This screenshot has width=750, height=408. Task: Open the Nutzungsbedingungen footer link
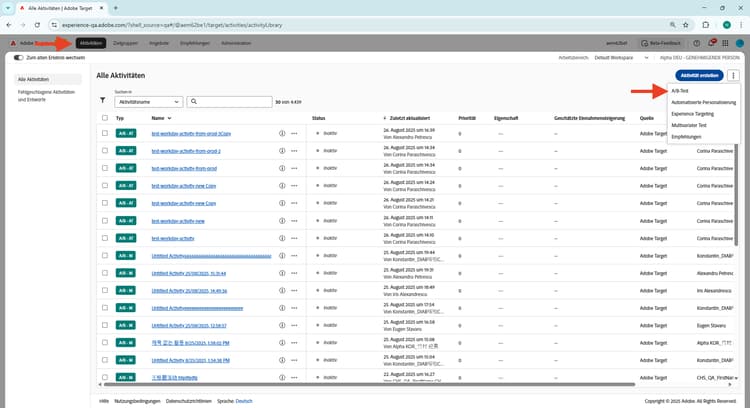137,401
